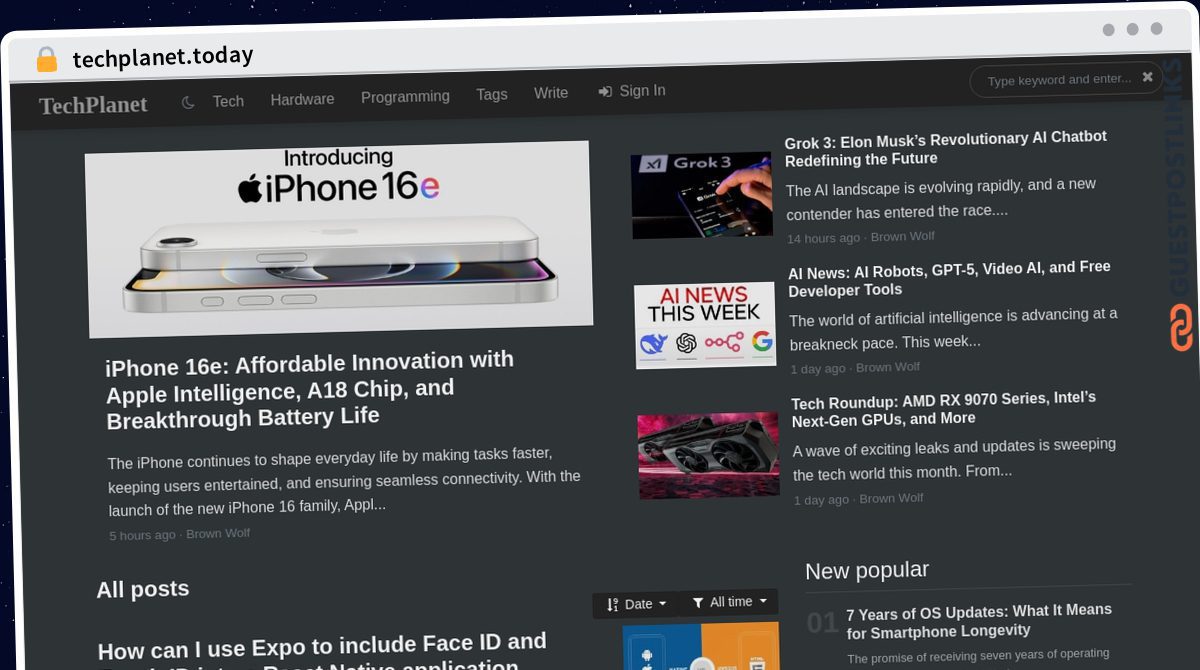Viewport: 1200px width, 670px height.
Task: Clear search with the X icon
Action: [1147, 77]
